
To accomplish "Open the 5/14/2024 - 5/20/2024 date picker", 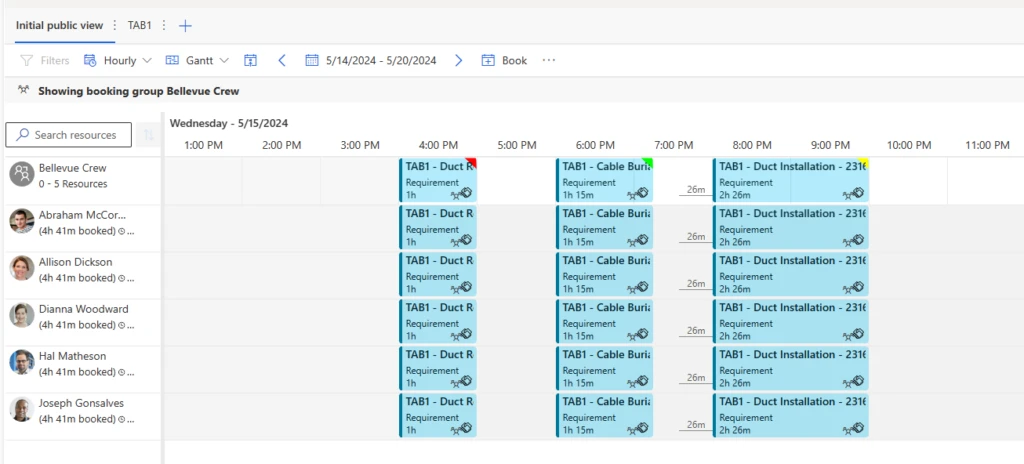I will [371, 61].
